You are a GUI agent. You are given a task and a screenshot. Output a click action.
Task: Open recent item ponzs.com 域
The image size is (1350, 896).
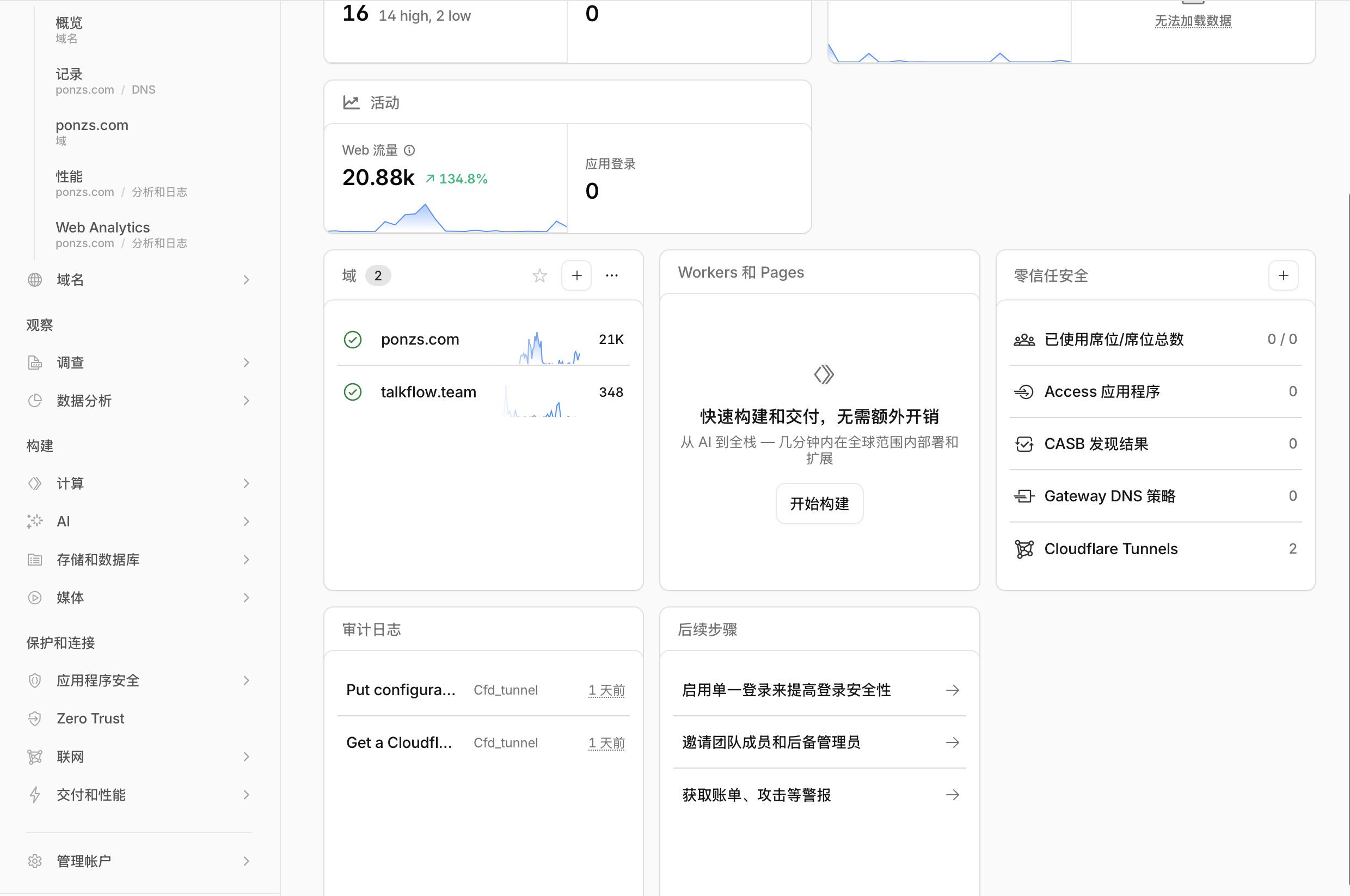(92, 132)
